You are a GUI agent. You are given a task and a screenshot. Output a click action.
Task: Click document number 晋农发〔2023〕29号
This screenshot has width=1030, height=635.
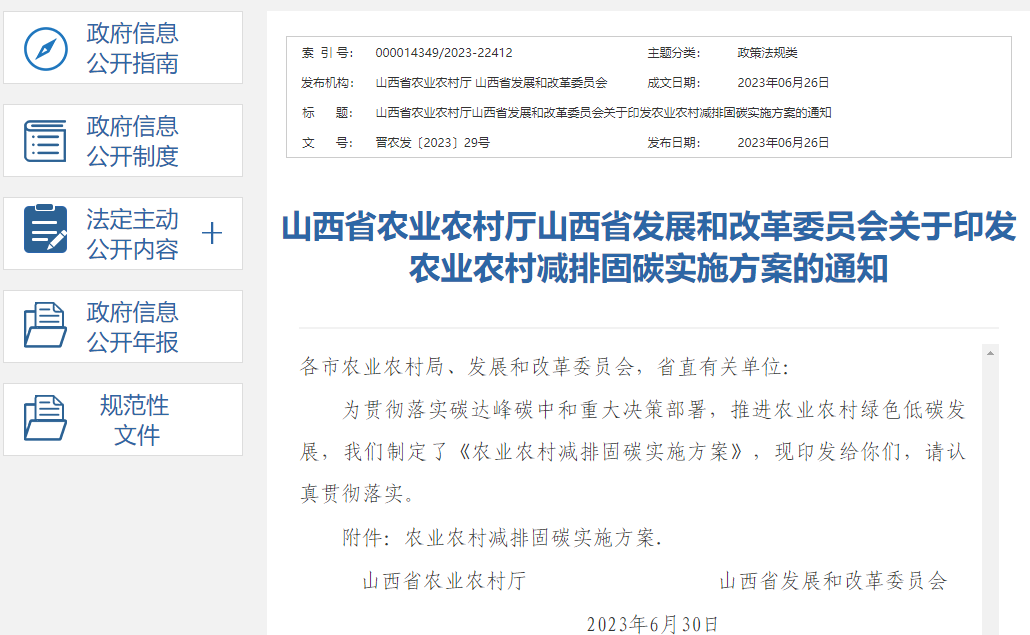point(432,143)
